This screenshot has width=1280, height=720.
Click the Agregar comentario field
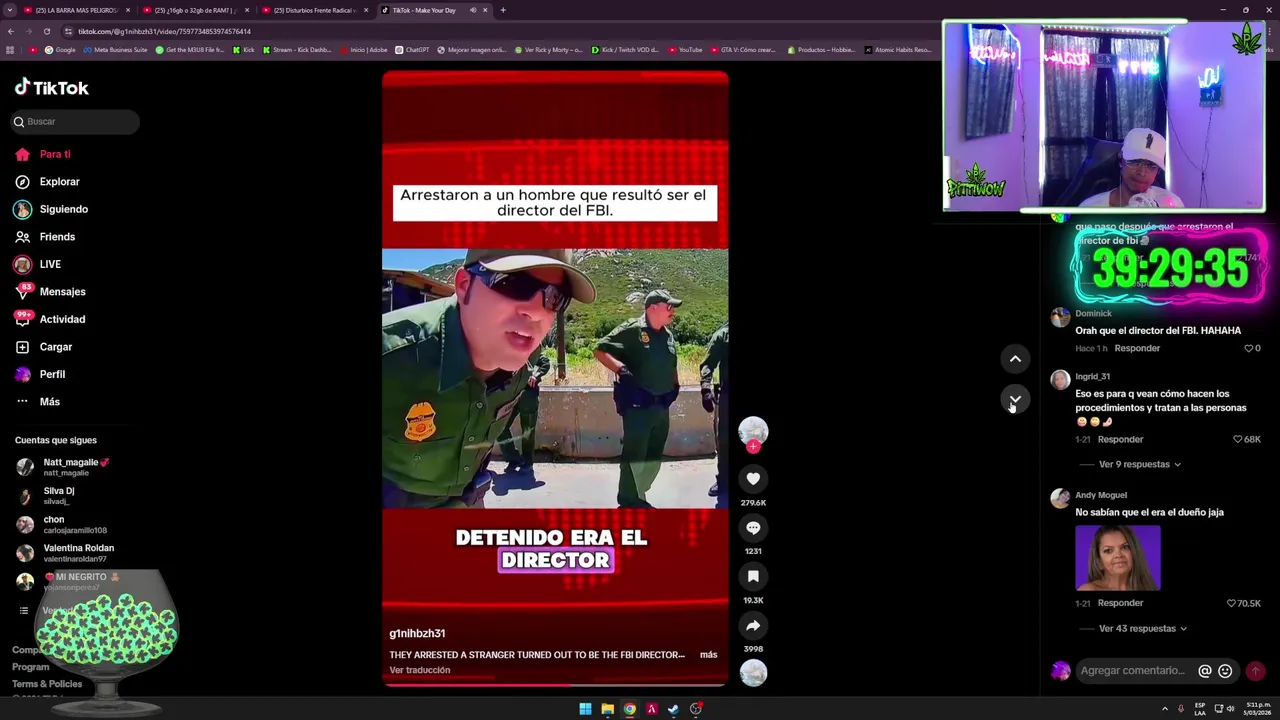pos(1133,671)
